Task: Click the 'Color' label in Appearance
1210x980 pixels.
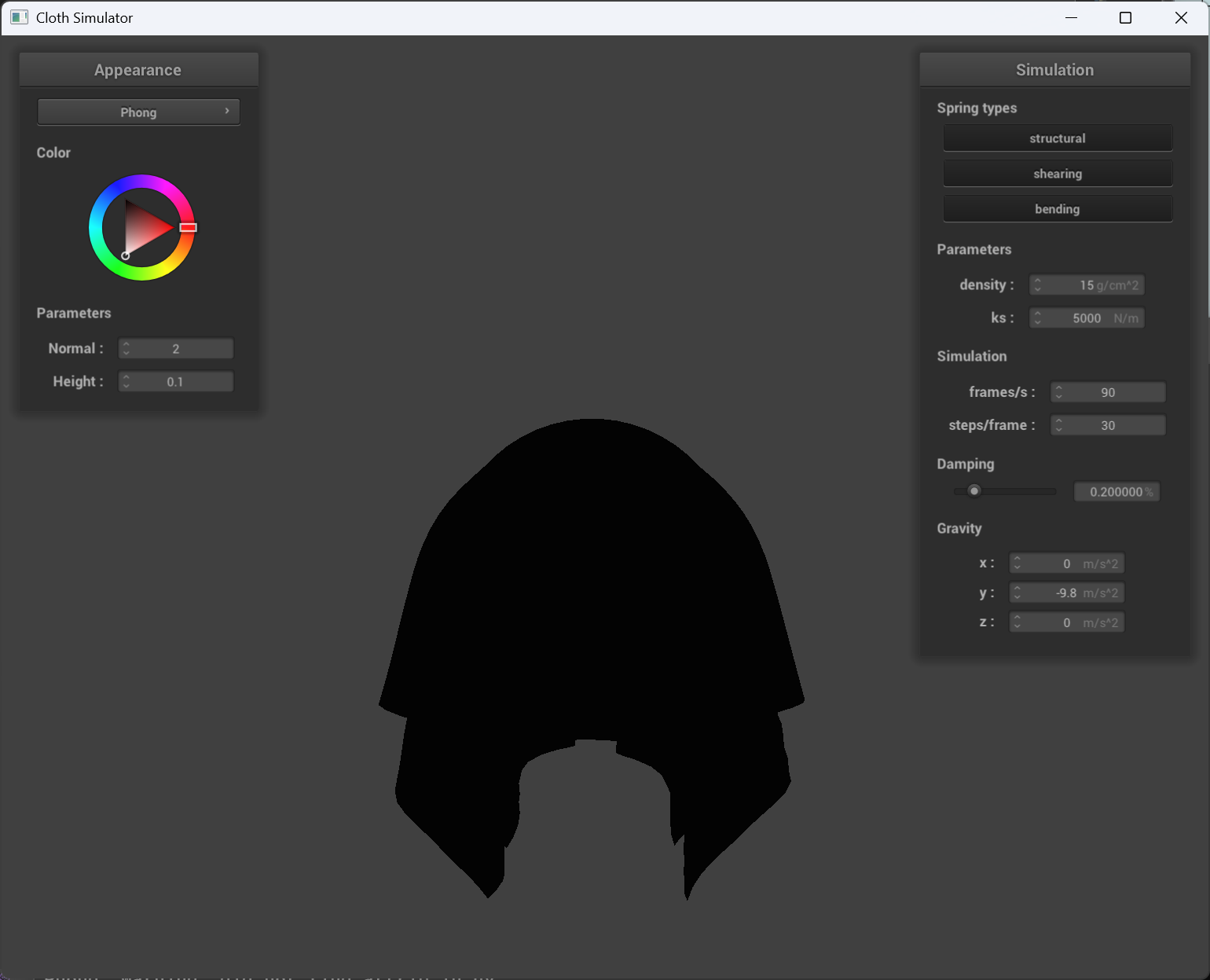Action: [x=53, y=152]
